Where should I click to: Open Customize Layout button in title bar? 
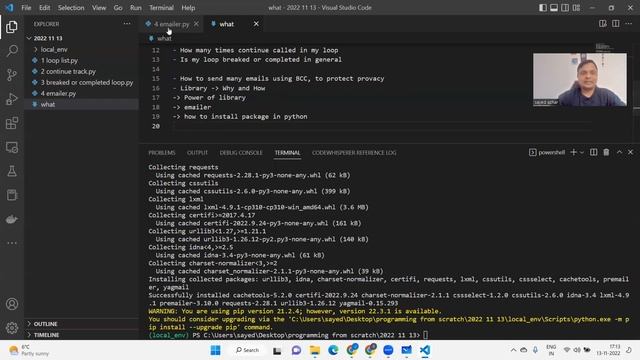click(576, 8)
